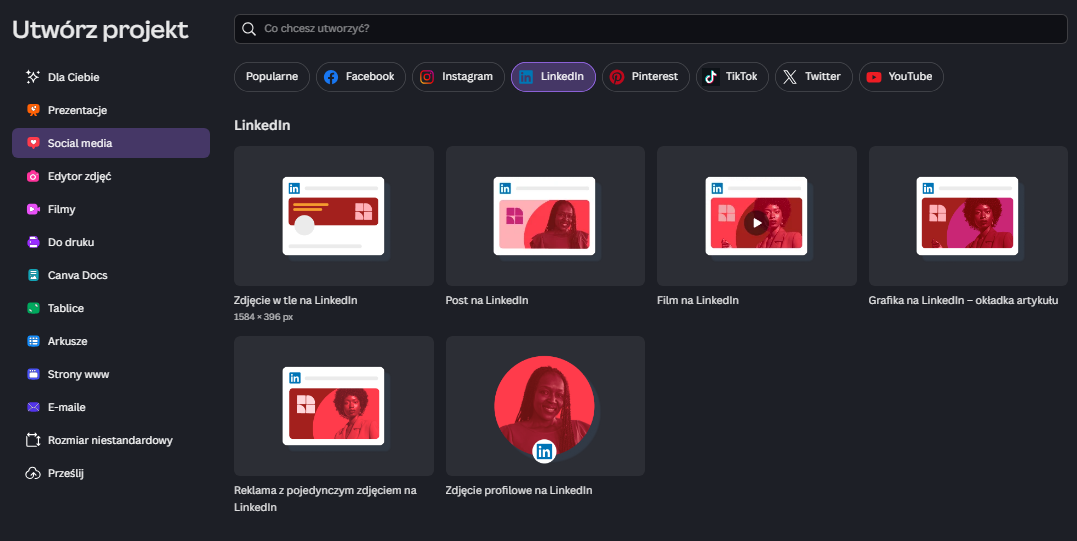Viewport: 1077px width, 541px height.
Task: Select the LinkedIn filter chip label
Action: point(562,76)
